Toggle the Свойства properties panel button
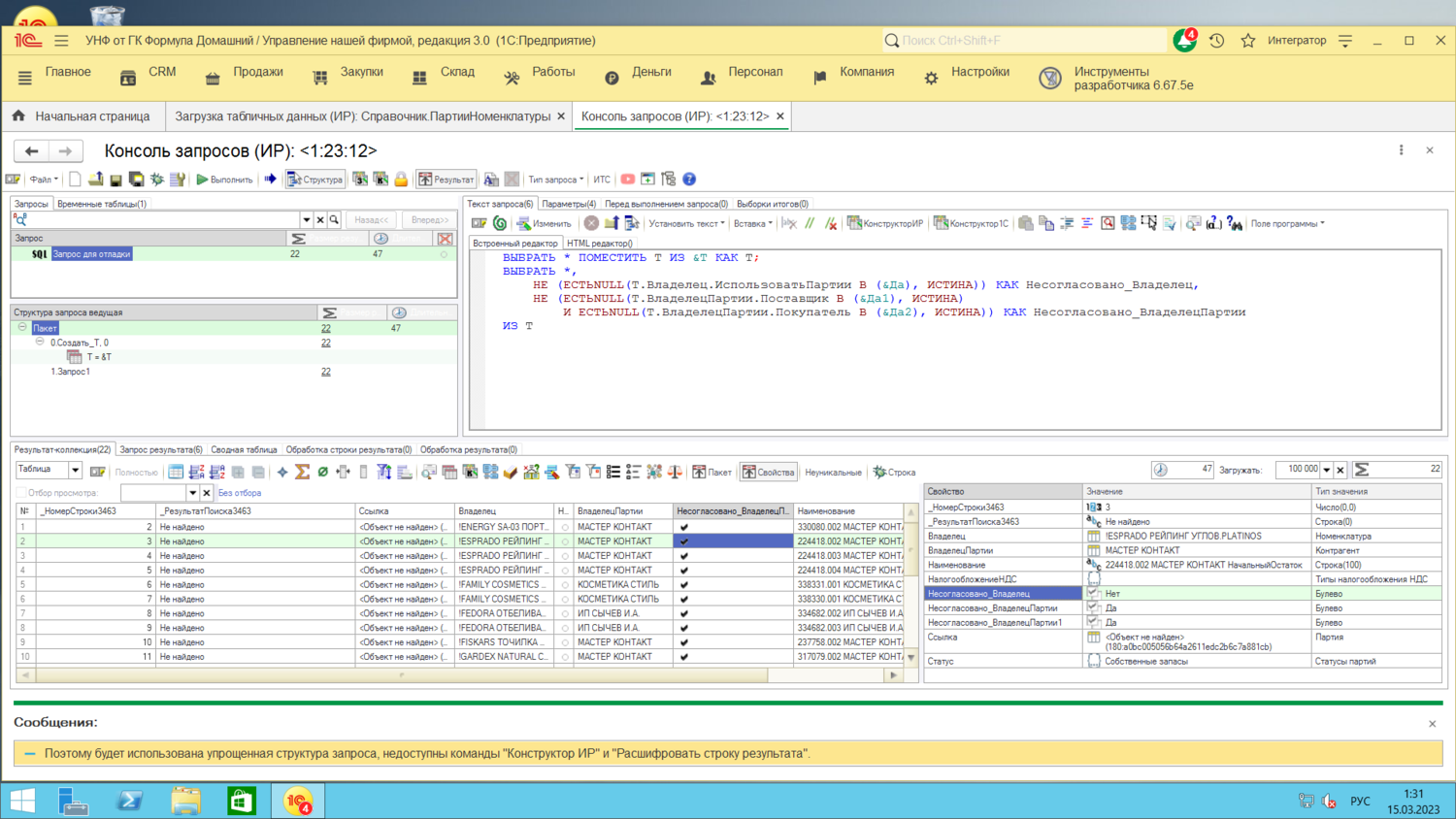The height and width of the screenshot is (819, 1456). (768, 472)
